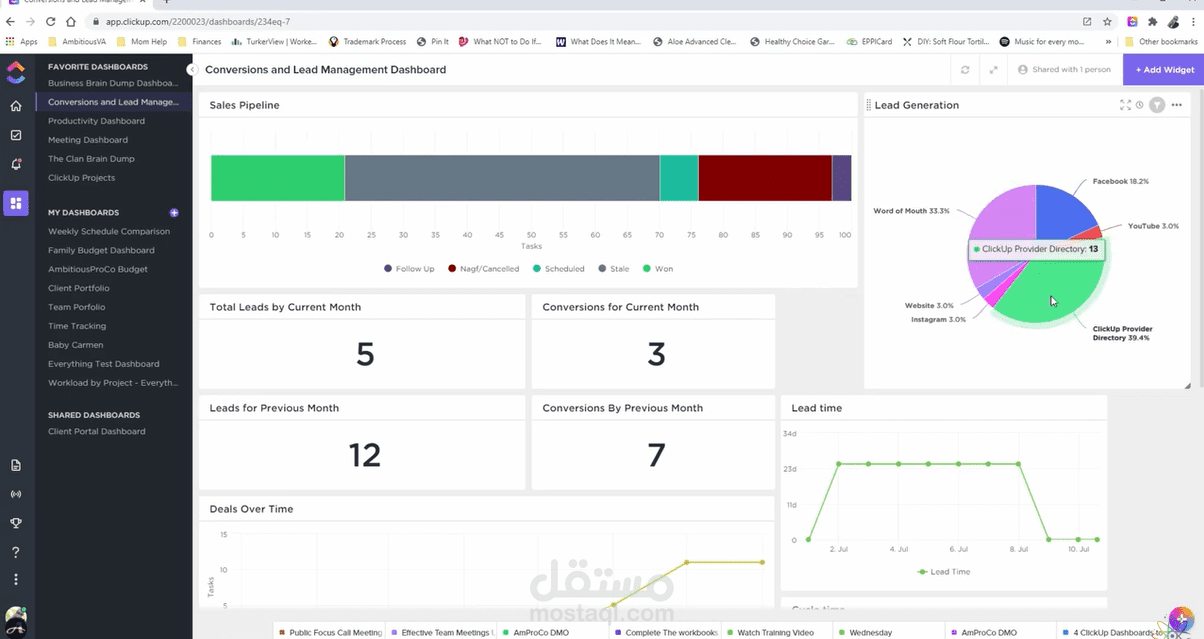This screenshot has width=1204, height=639.
Task: Click Conversions By Previous Month value 7
Action: coord(656,455)
